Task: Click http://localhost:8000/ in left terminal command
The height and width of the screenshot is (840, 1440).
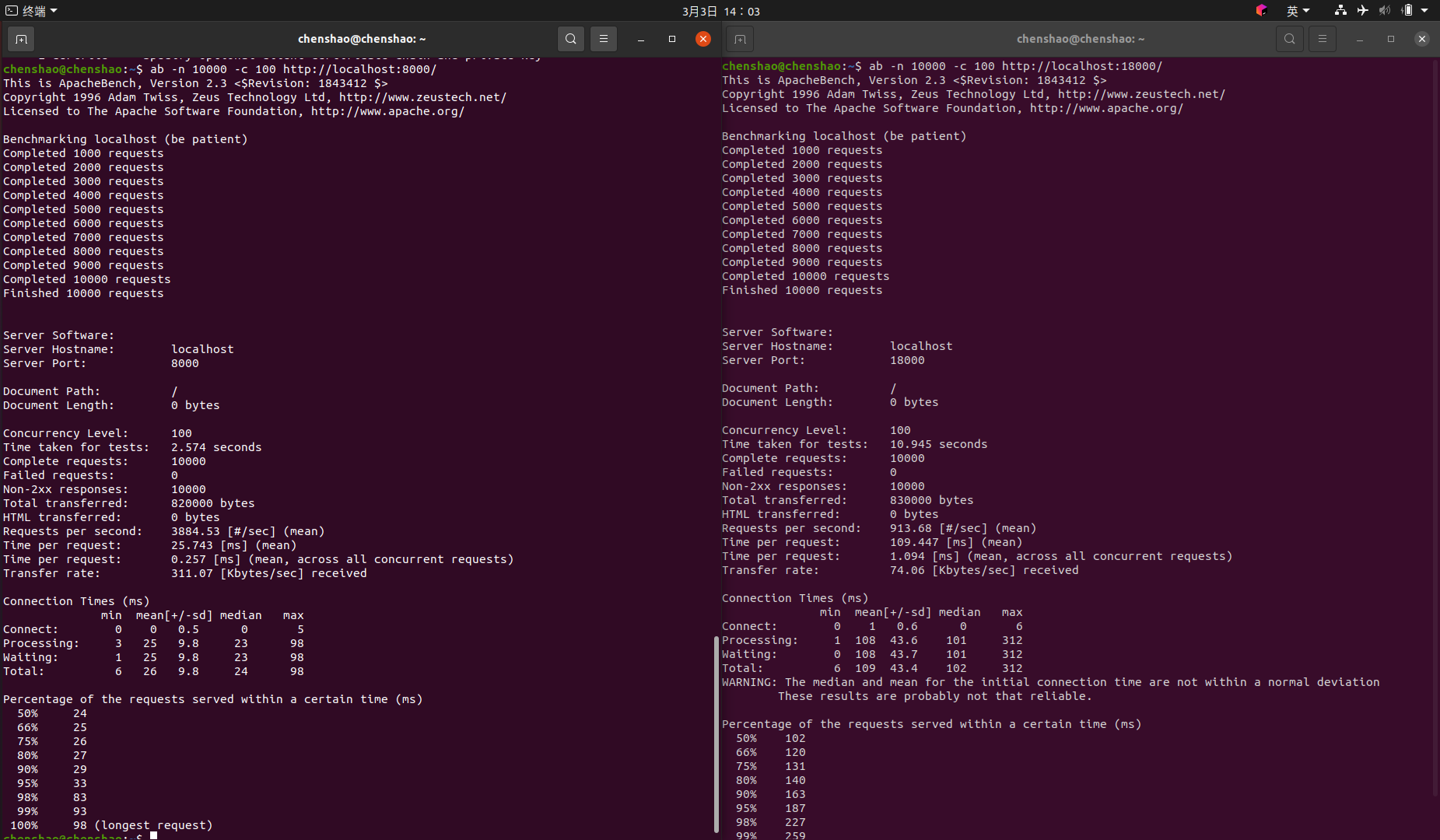Action: point(360,69)
